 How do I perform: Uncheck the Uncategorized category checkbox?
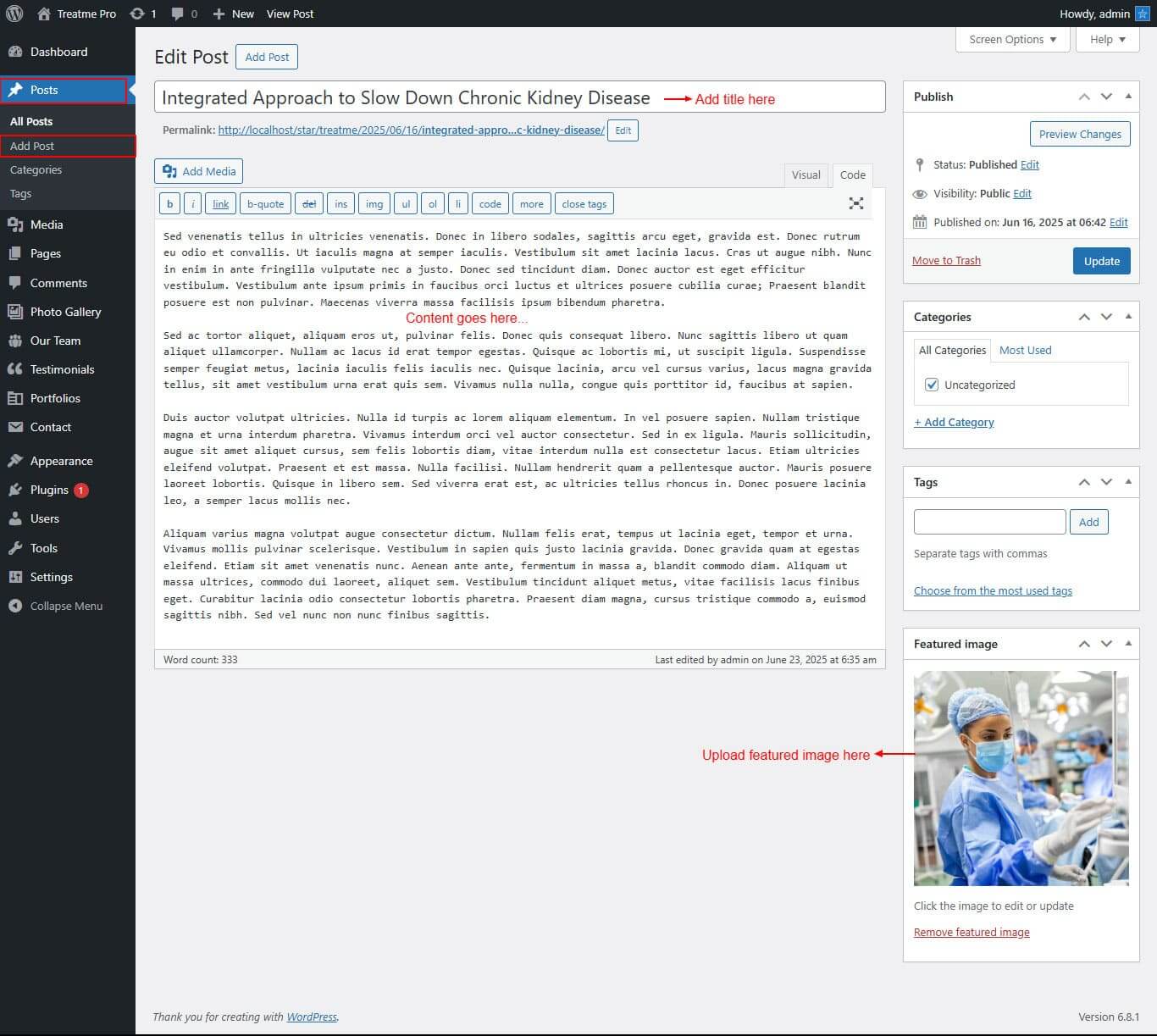(932, 385)
